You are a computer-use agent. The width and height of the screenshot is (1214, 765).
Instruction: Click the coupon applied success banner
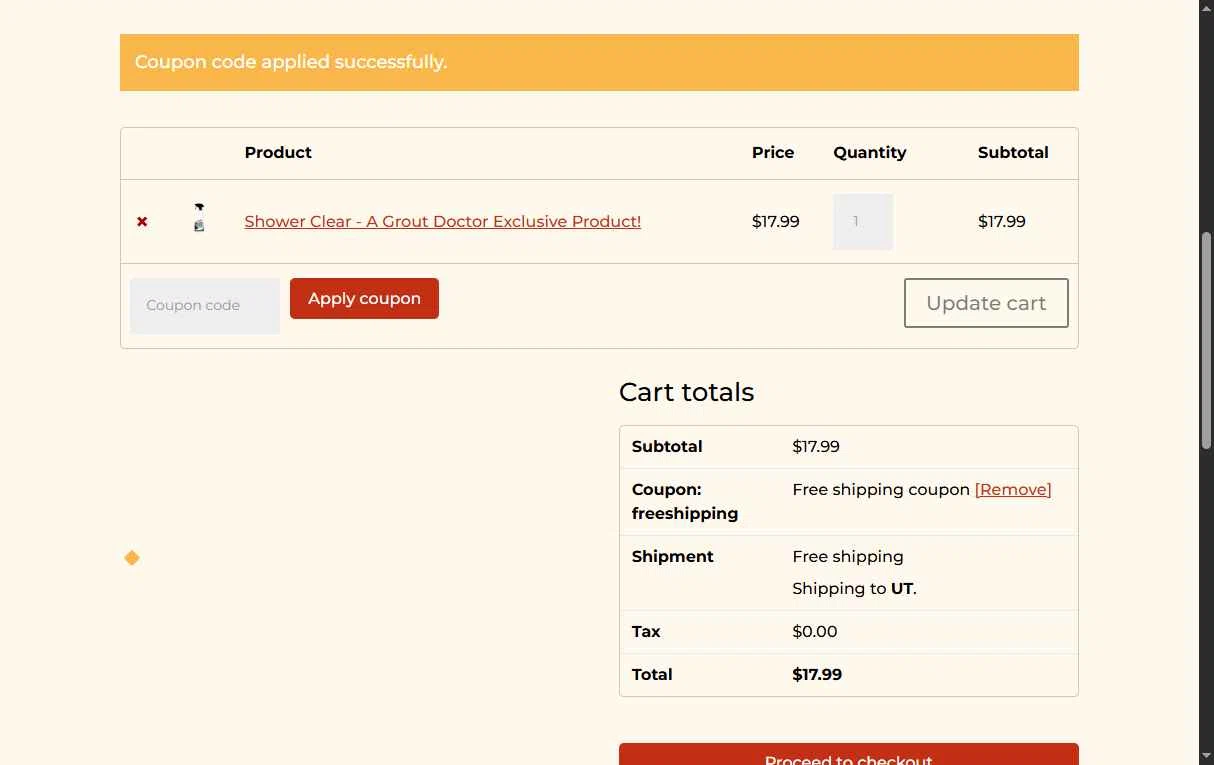(599, 62)
